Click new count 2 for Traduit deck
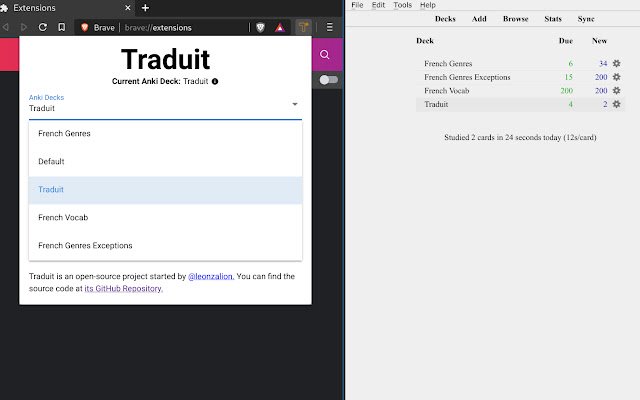The image size is (640, 400). (605, 104)
